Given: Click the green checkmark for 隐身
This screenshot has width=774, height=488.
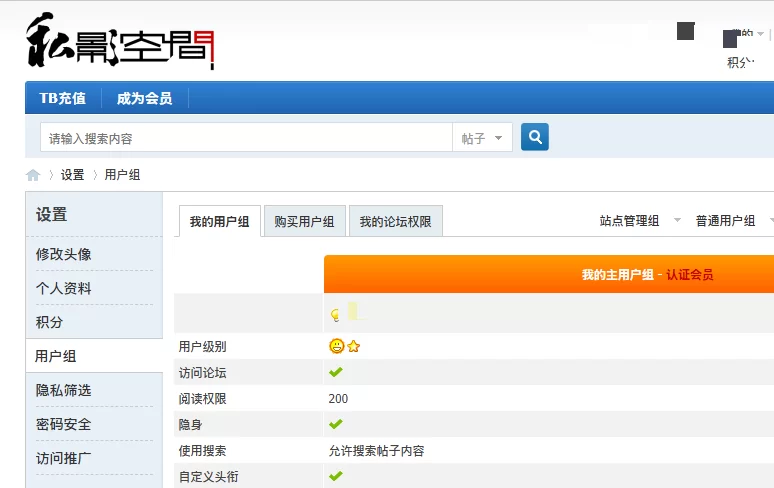Looking at the screenshot, I should tap(336, 424).
